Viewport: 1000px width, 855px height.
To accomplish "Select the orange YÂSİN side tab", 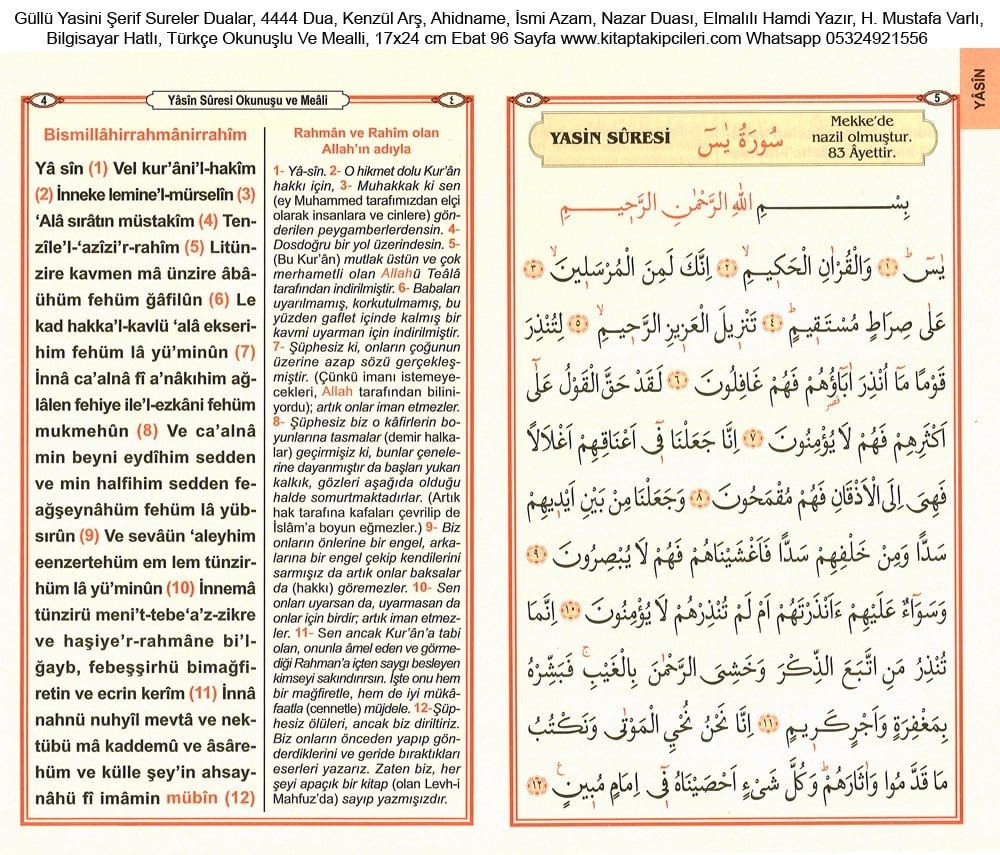I will (x=980, y=89).
